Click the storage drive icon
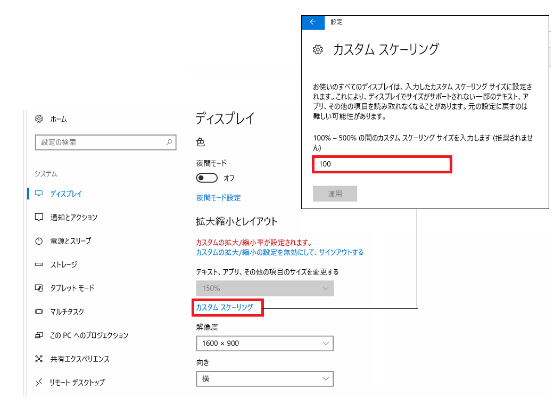Image resolution: width=560 pixels, height=416 pixels. 39,265
